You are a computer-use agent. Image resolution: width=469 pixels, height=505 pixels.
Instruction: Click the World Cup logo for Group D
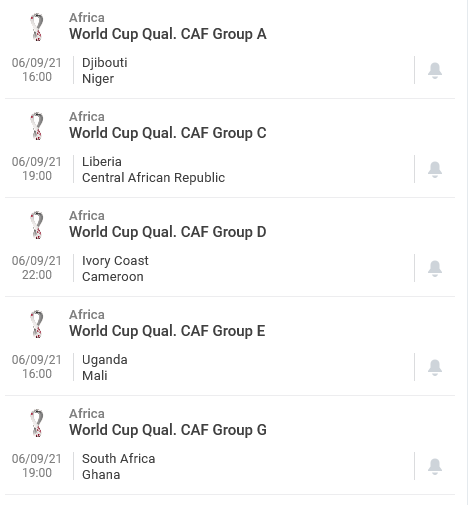pyautogui.click(x=37, y=225)
